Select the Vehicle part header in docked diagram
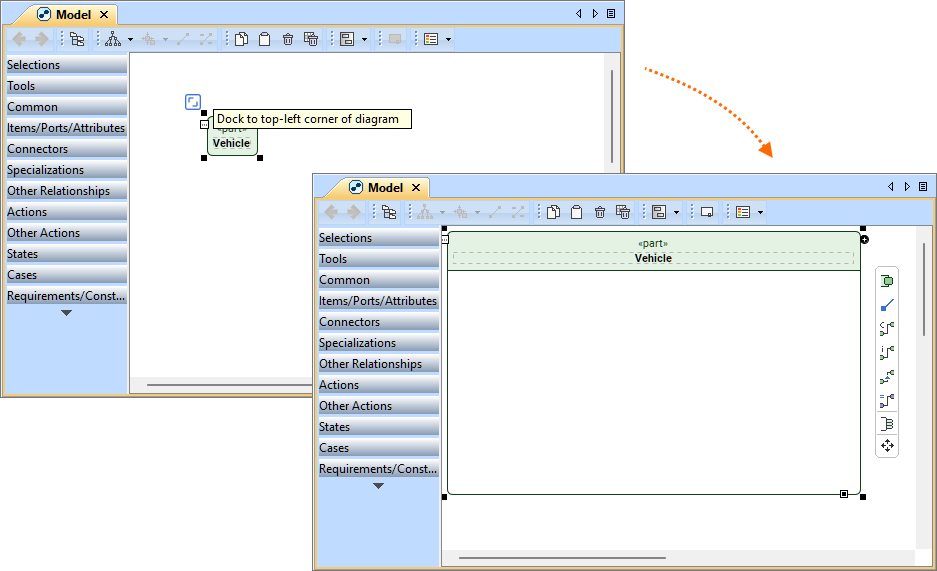 (x=653, y=251)
